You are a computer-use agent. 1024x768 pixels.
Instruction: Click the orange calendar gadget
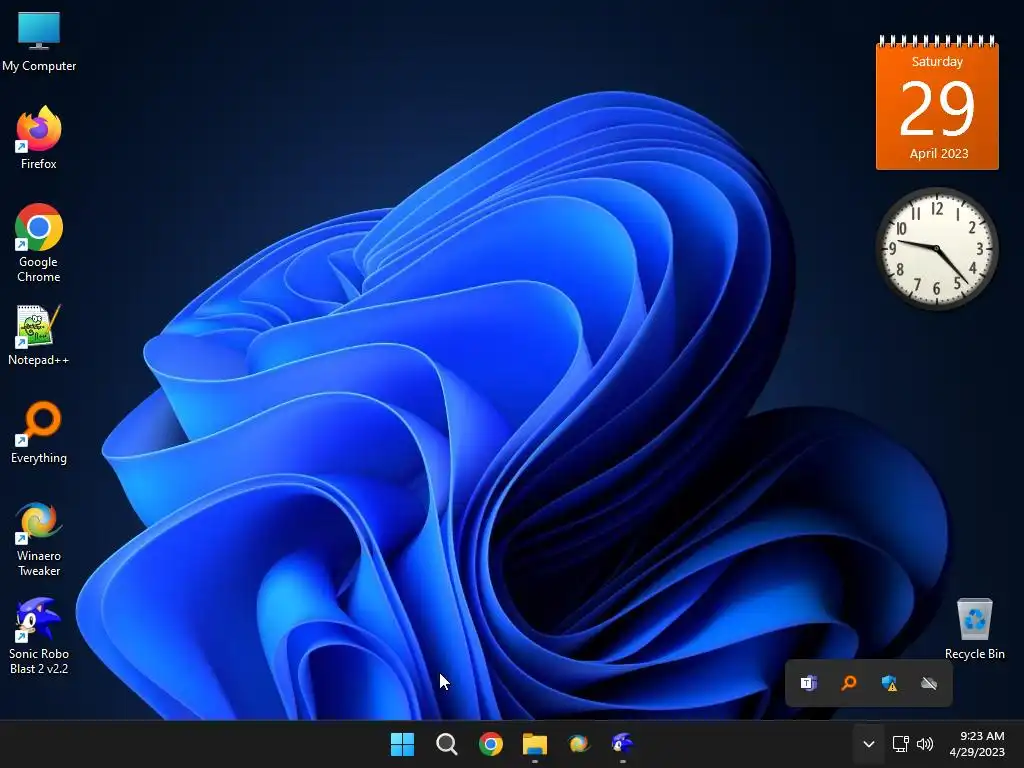tap(937, 103)
